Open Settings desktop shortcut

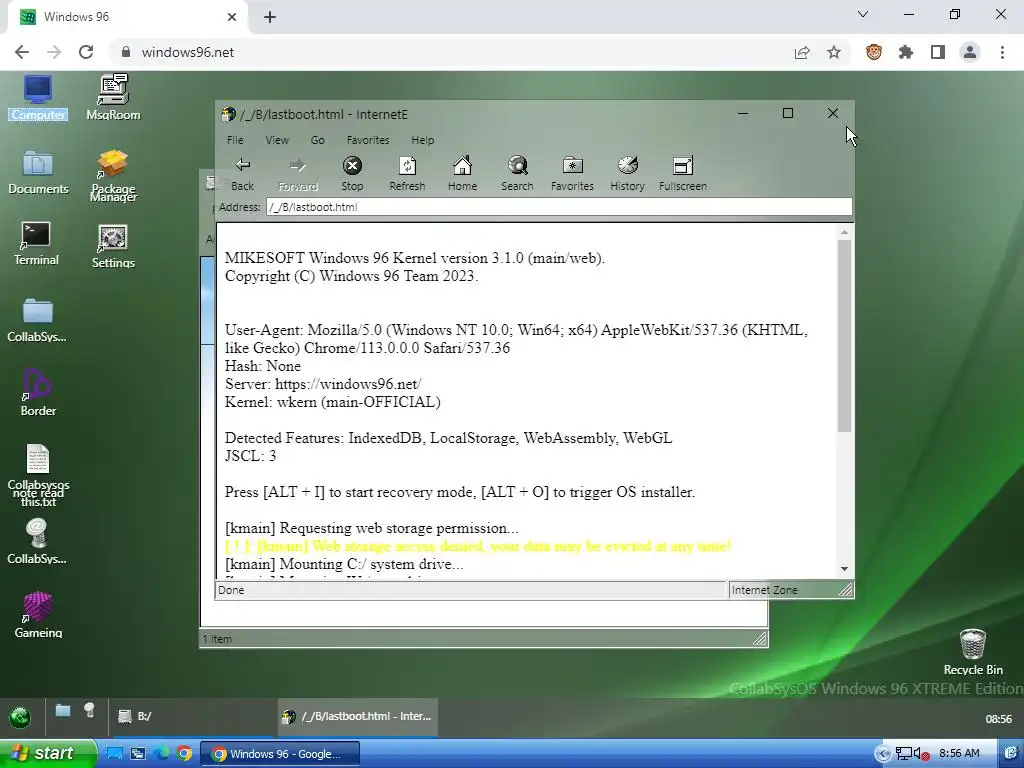coord(113,247)
